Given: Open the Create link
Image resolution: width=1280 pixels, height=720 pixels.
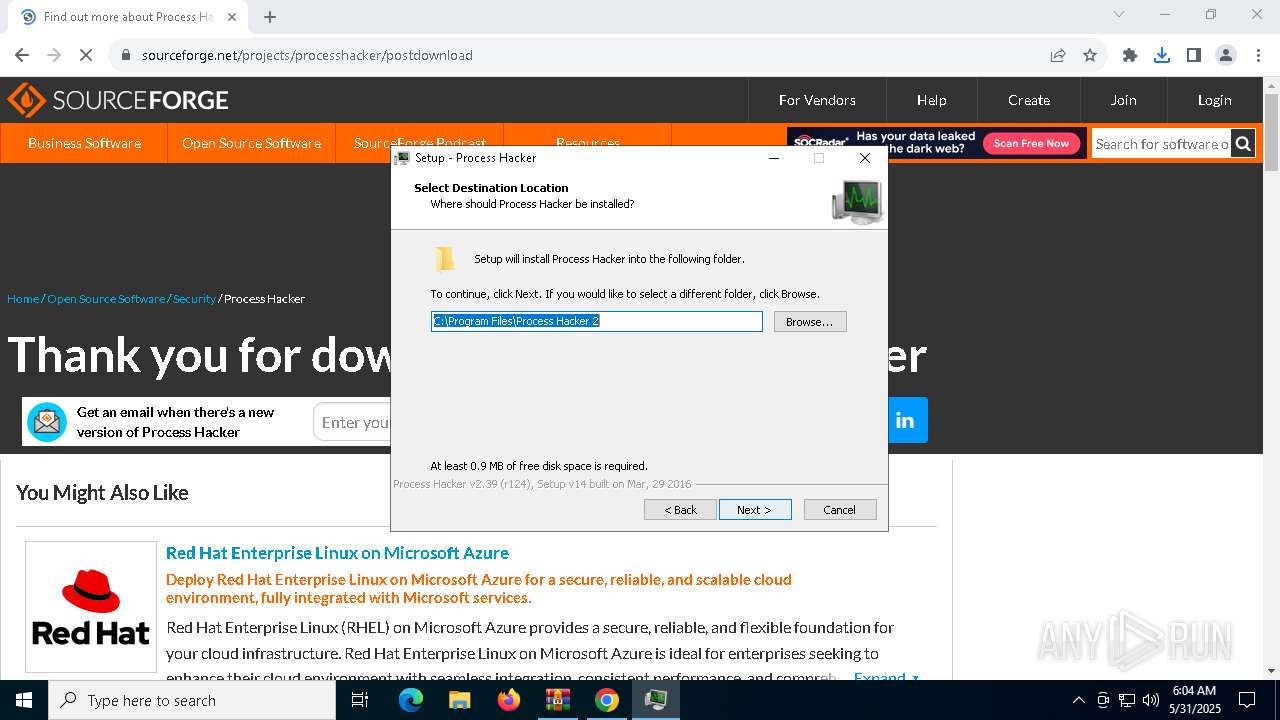Looking at the screenshot, I should 1029,100.
